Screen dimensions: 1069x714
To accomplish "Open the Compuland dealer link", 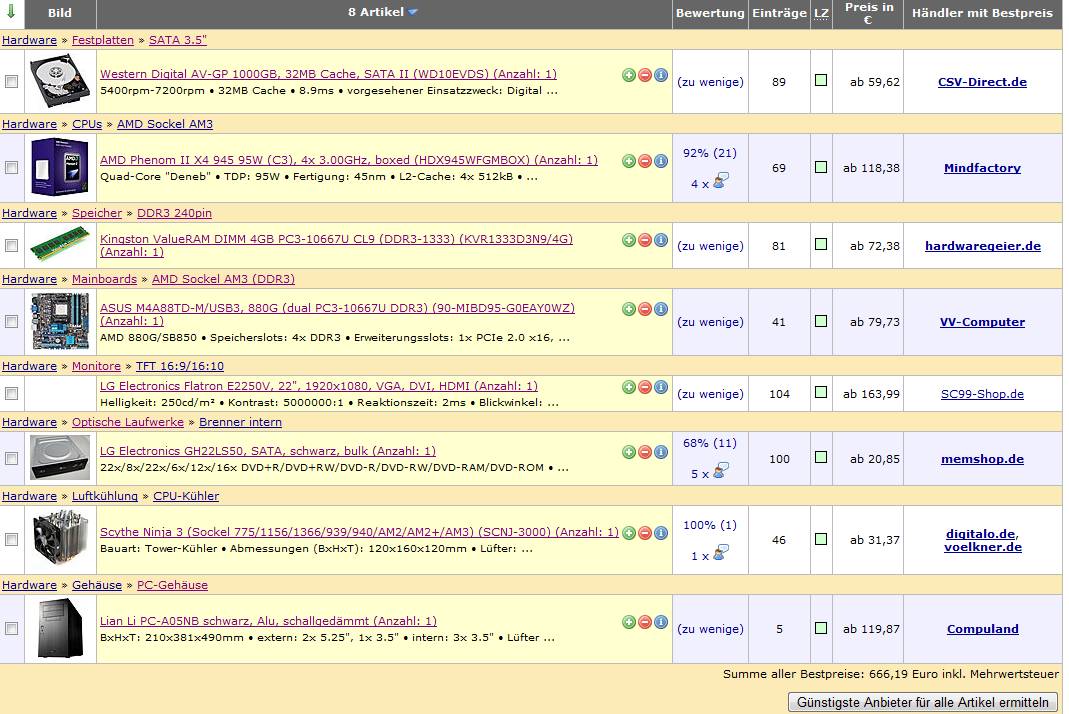I will click(982, 629).
